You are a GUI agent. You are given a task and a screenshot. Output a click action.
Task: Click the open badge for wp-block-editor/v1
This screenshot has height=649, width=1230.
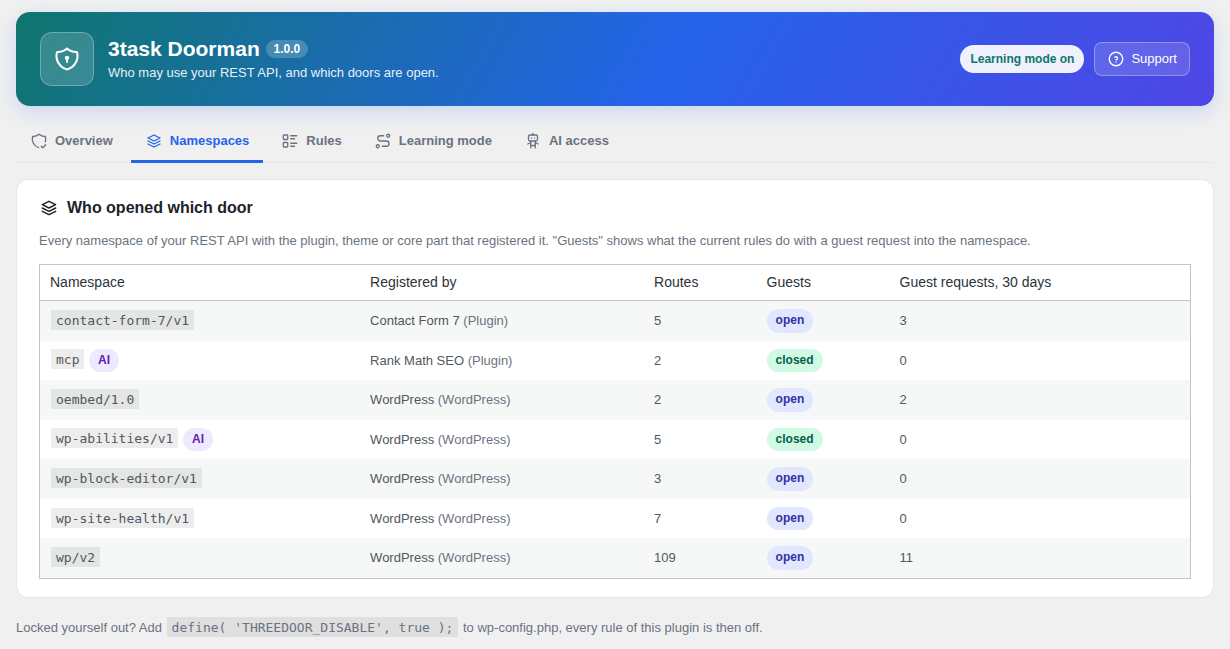[x=790, y=479]
